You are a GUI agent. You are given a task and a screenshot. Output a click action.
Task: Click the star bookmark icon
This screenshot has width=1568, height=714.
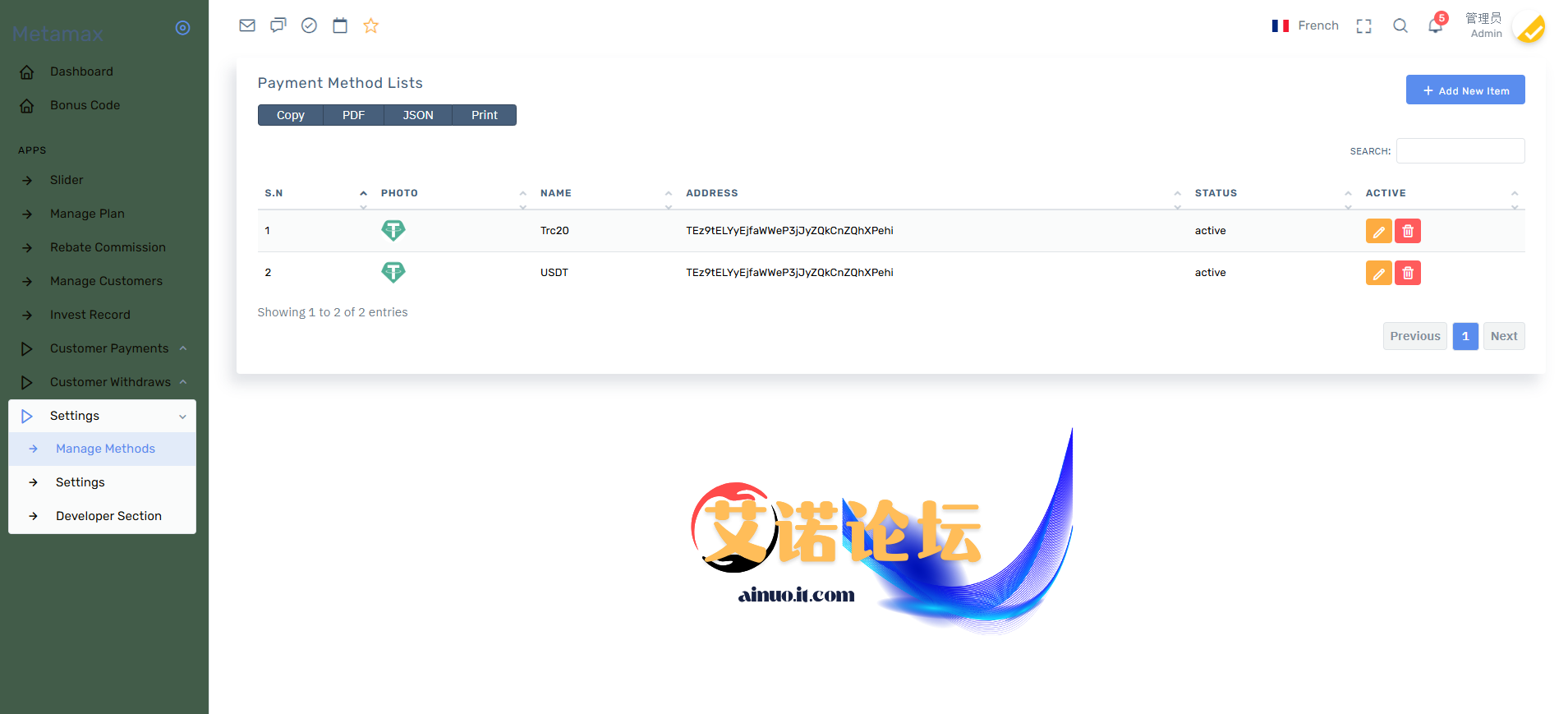point(371,25)
